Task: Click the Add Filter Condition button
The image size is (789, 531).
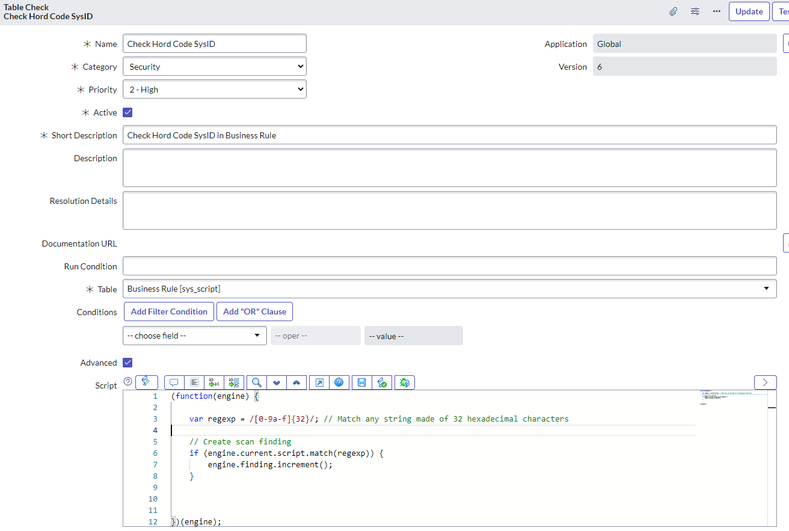Action: click(x=169, y=312)
